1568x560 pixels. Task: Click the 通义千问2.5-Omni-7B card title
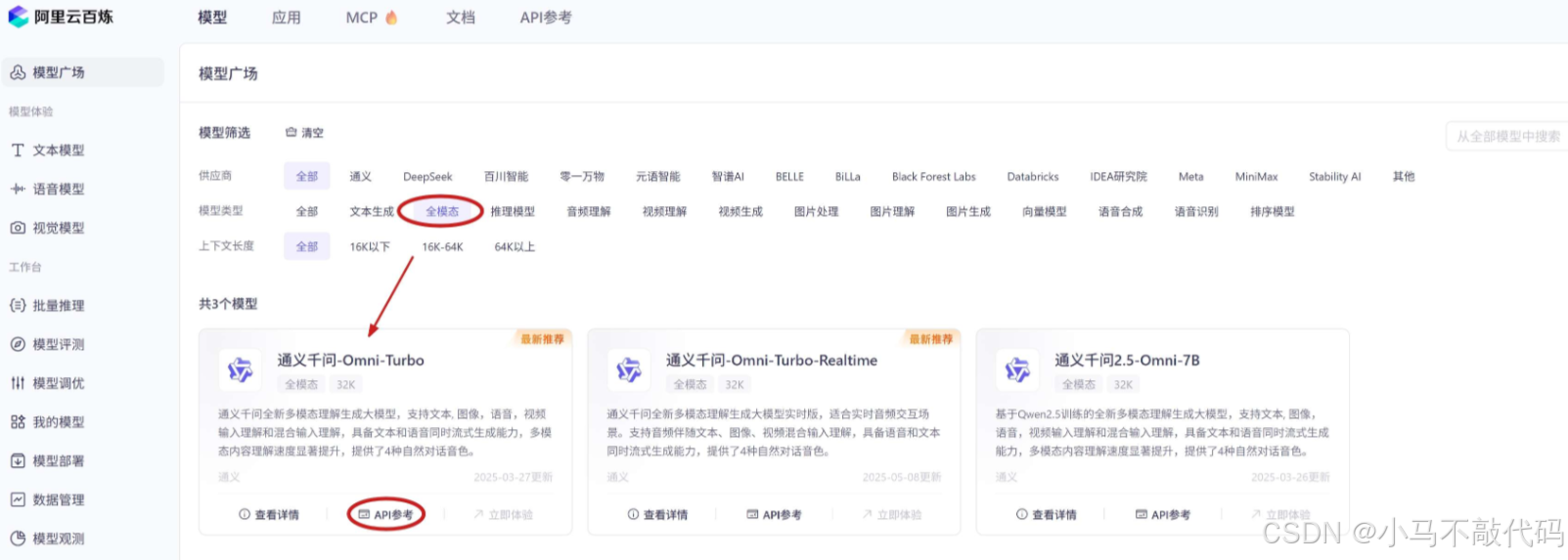click(1127, 361)
